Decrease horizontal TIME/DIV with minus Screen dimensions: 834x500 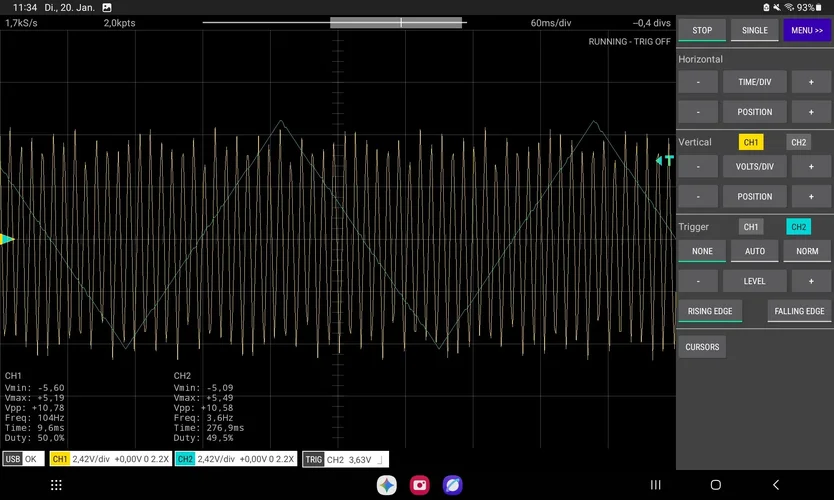[698, 82]
